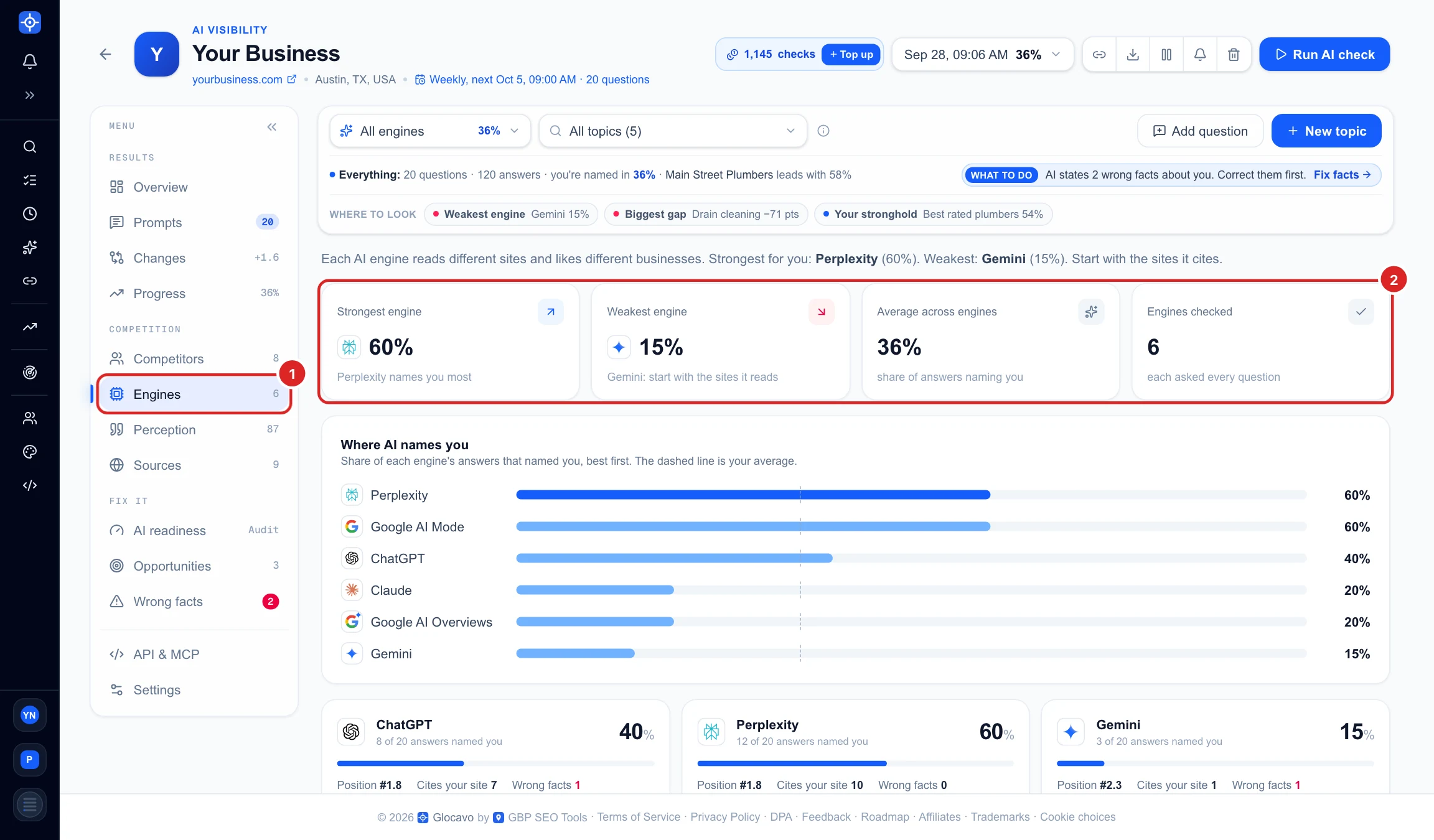Open the Sep 28 check date dropdown
Image resolution: width=1434 pixels, height=840 pixels.
click(x=983, y=55)
